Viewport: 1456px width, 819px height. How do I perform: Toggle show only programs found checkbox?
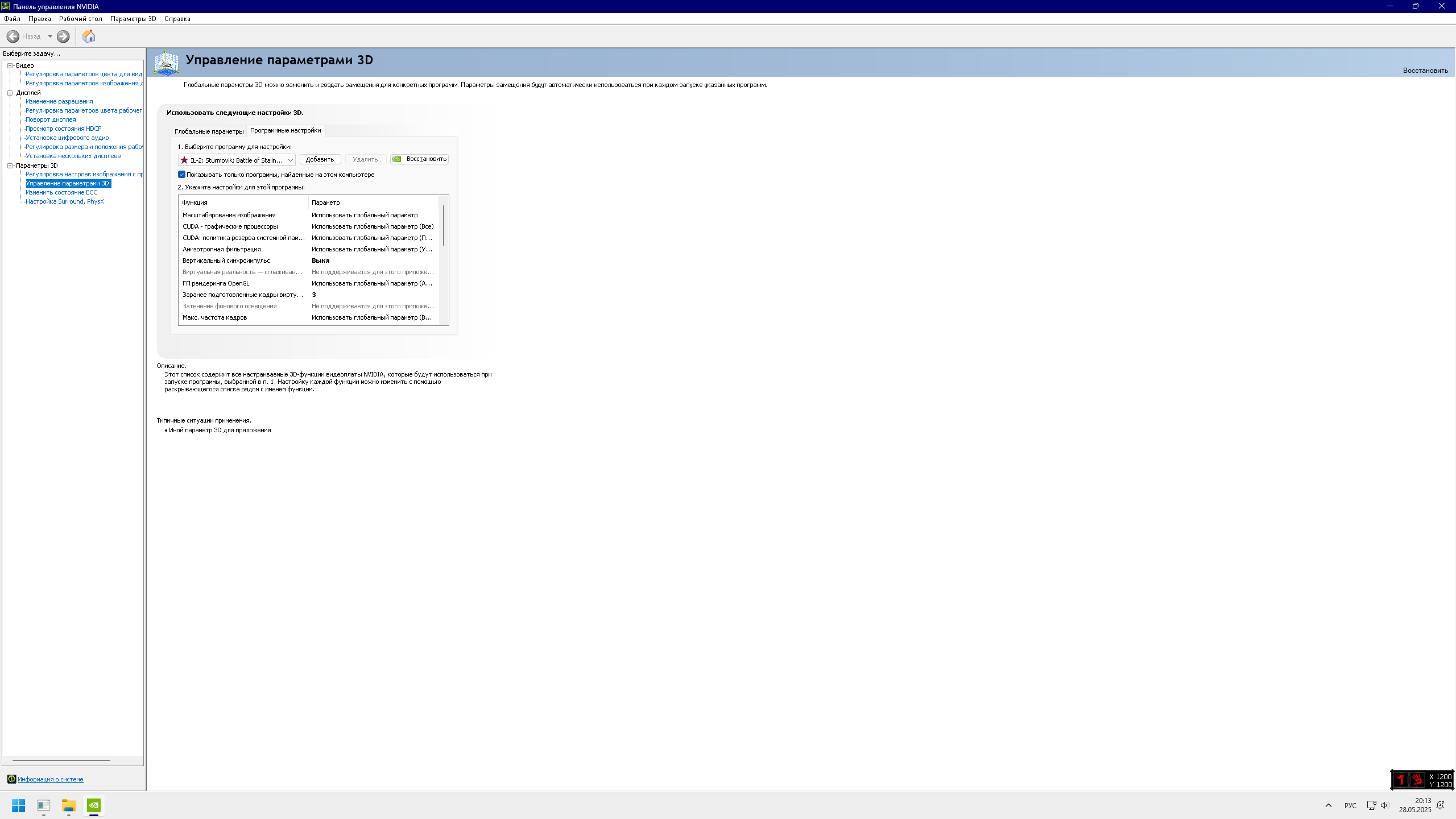(182, 175)
